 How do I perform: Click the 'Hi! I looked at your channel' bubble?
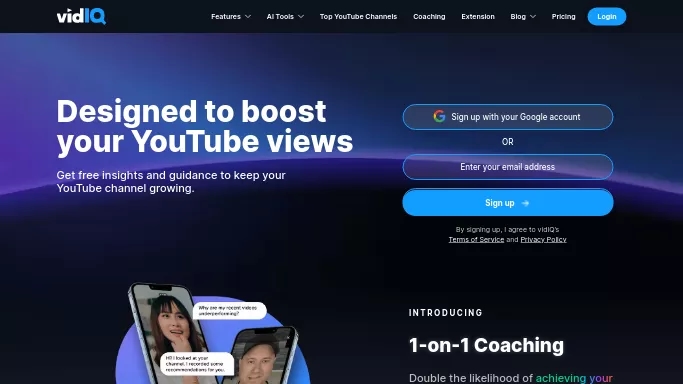click(x=197, y=364)
